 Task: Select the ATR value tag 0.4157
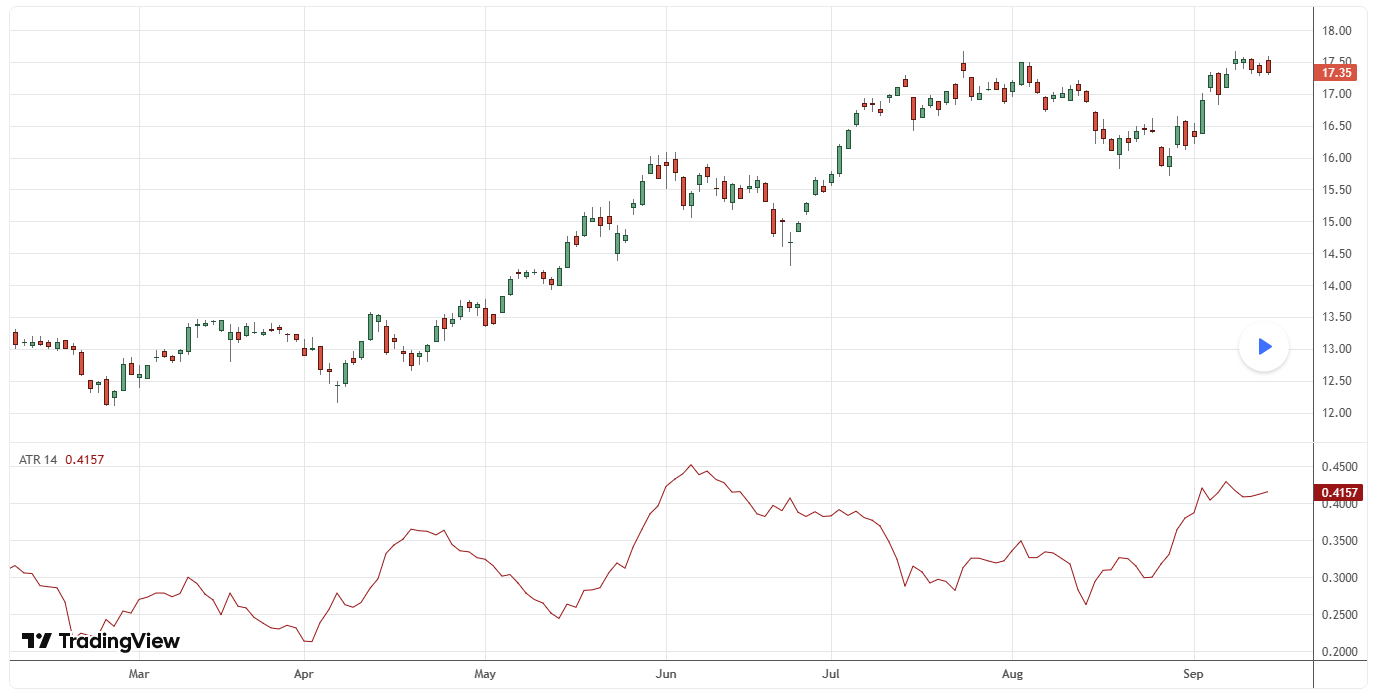coord(1340,492)
